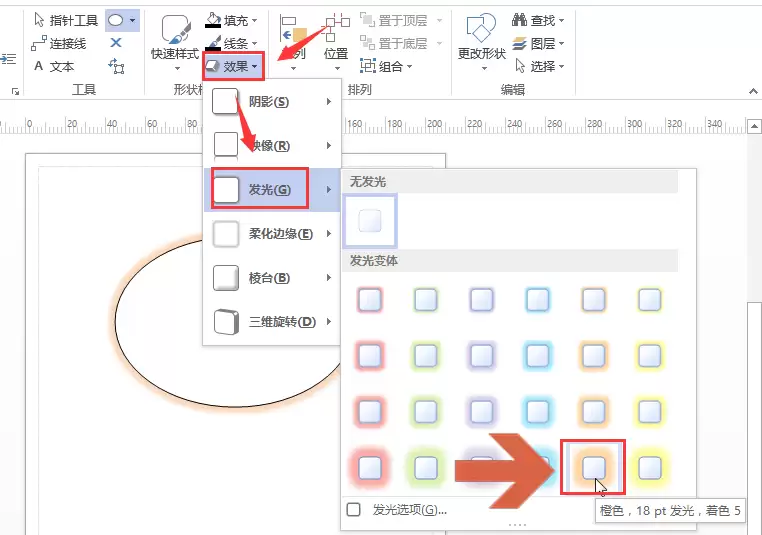Apply yellow 18 pt glow in last row
The image size is (762, 535).
click(649, 467)
